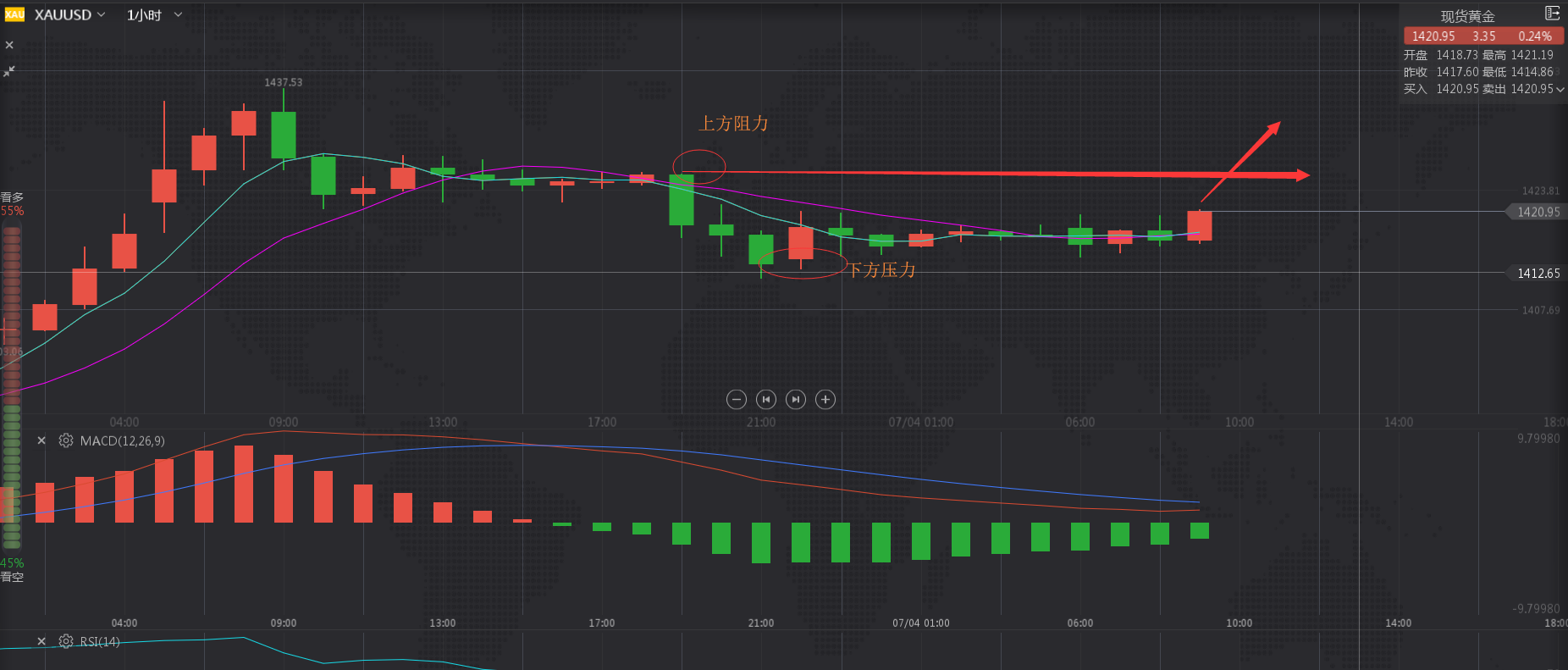Remove the MACD indicator panel
Viewport: 1568px width, 670px height.
click(41, 440)
